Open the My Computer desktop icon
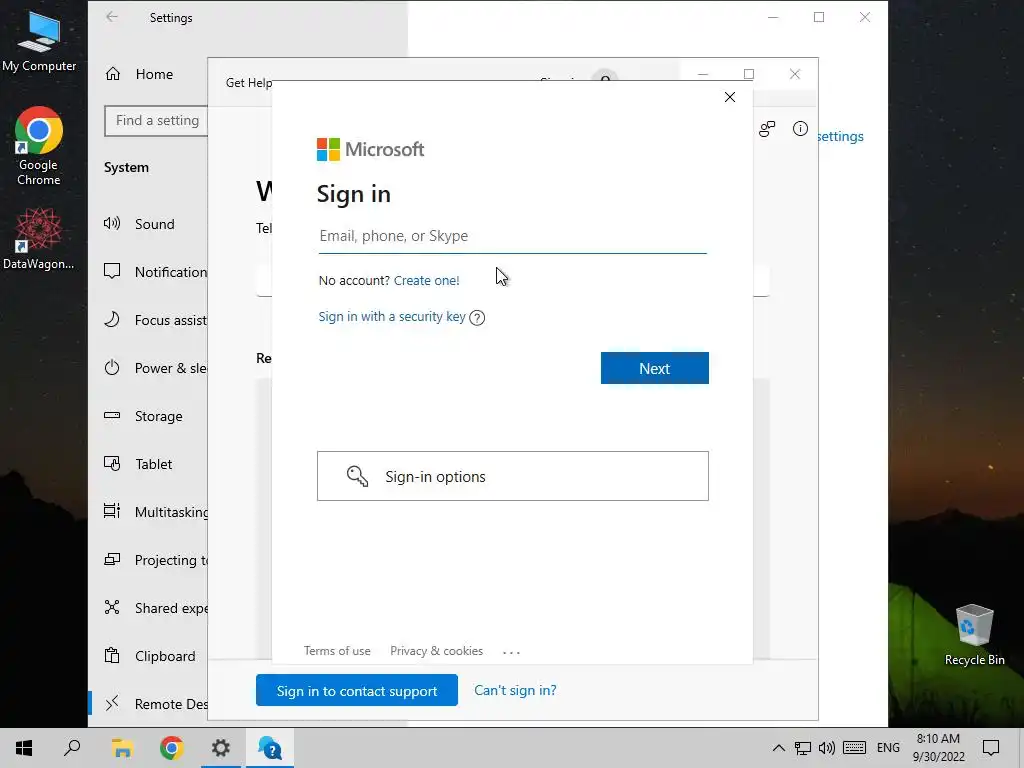Screen dimensions: 1024x768 pos(39,40)
